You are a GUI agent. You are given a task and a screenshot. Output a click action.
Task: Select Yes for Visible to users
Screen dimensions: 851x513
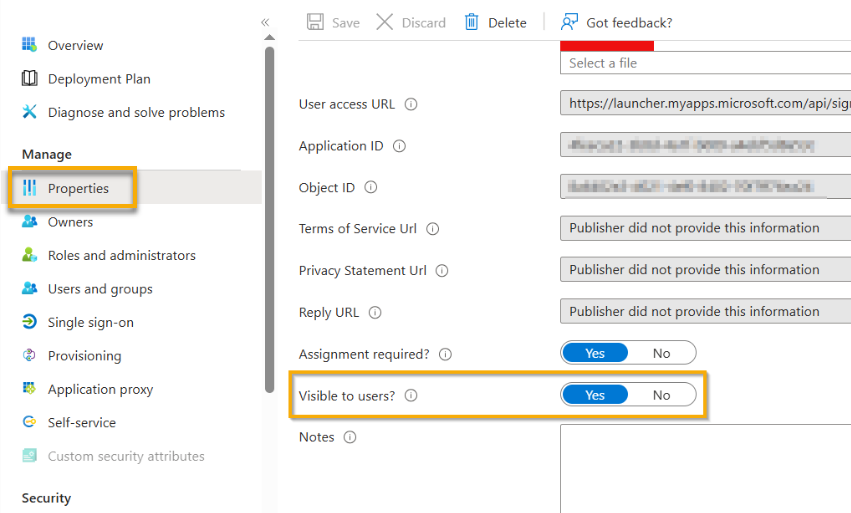point(595,395)
